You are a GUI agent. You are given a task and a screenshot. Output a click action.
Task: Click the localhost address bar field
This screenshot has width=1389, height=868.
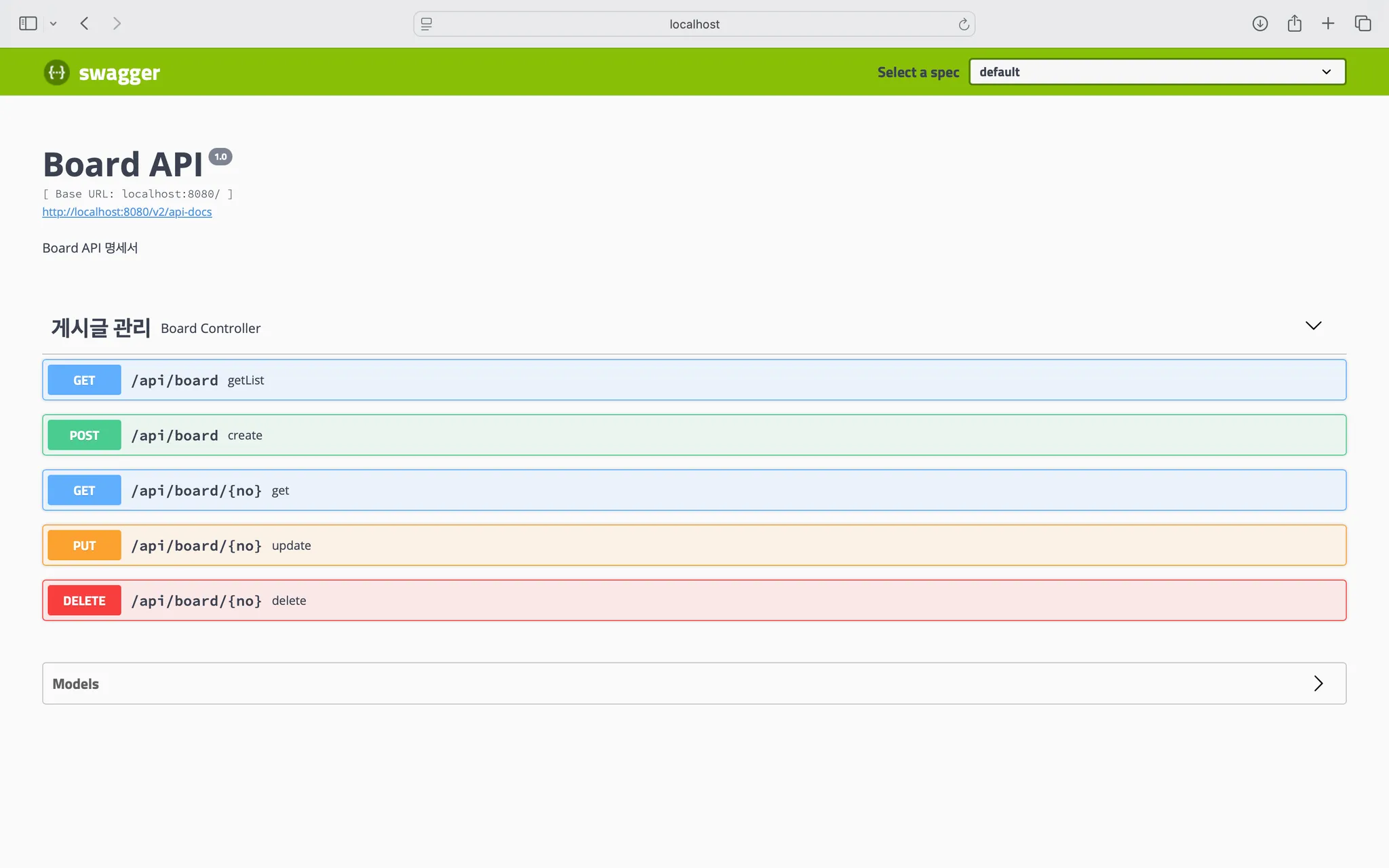(694, 24)
